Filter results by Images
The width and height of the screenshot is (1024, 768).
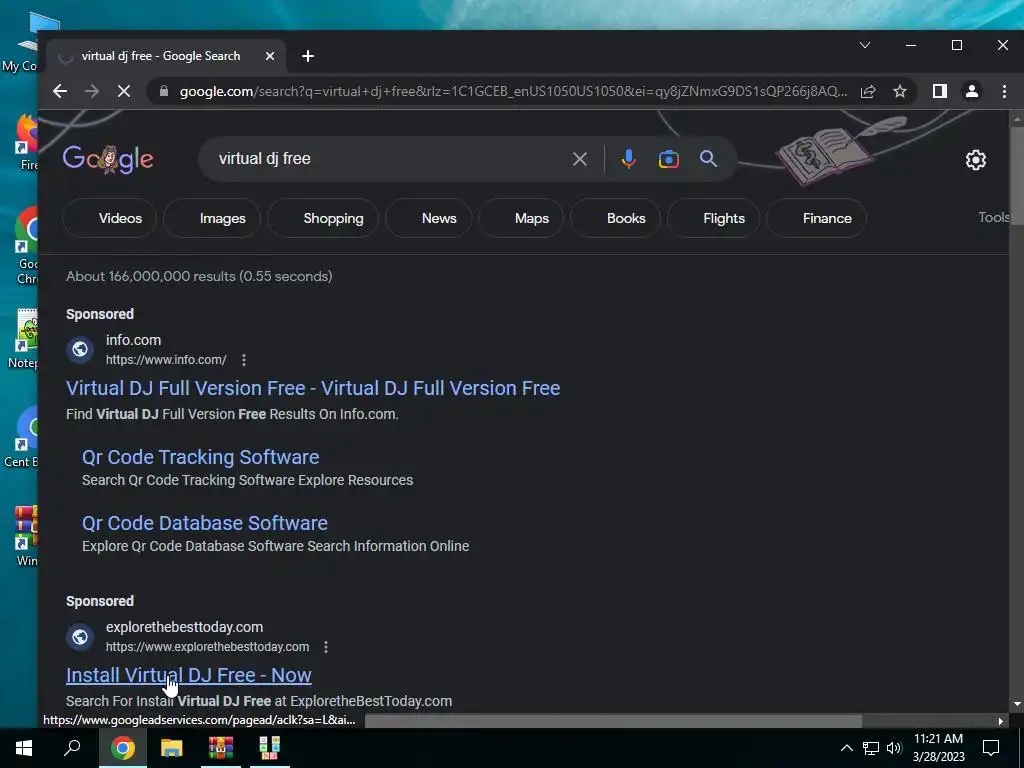[212, 218]
